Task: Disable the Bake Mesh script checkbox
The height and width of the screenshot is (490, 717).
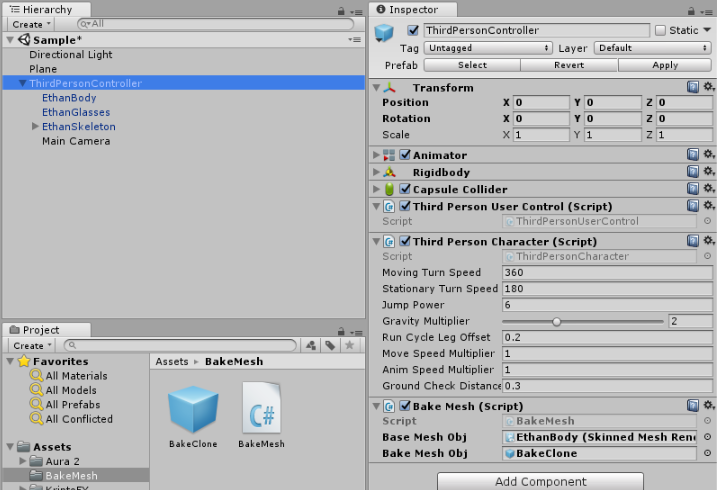Action: (405, 405)
